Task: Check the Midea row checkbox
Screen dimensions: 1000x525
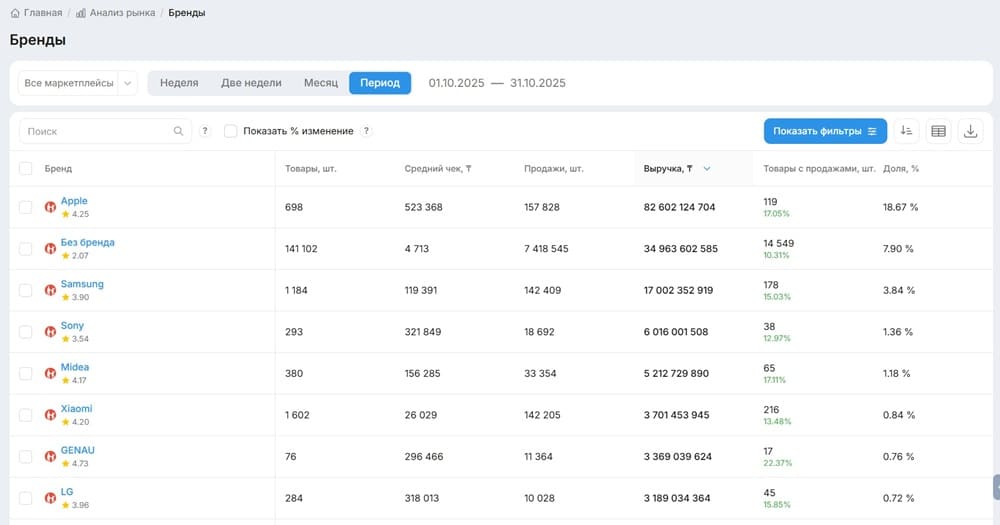Action: tap(26, 373)
